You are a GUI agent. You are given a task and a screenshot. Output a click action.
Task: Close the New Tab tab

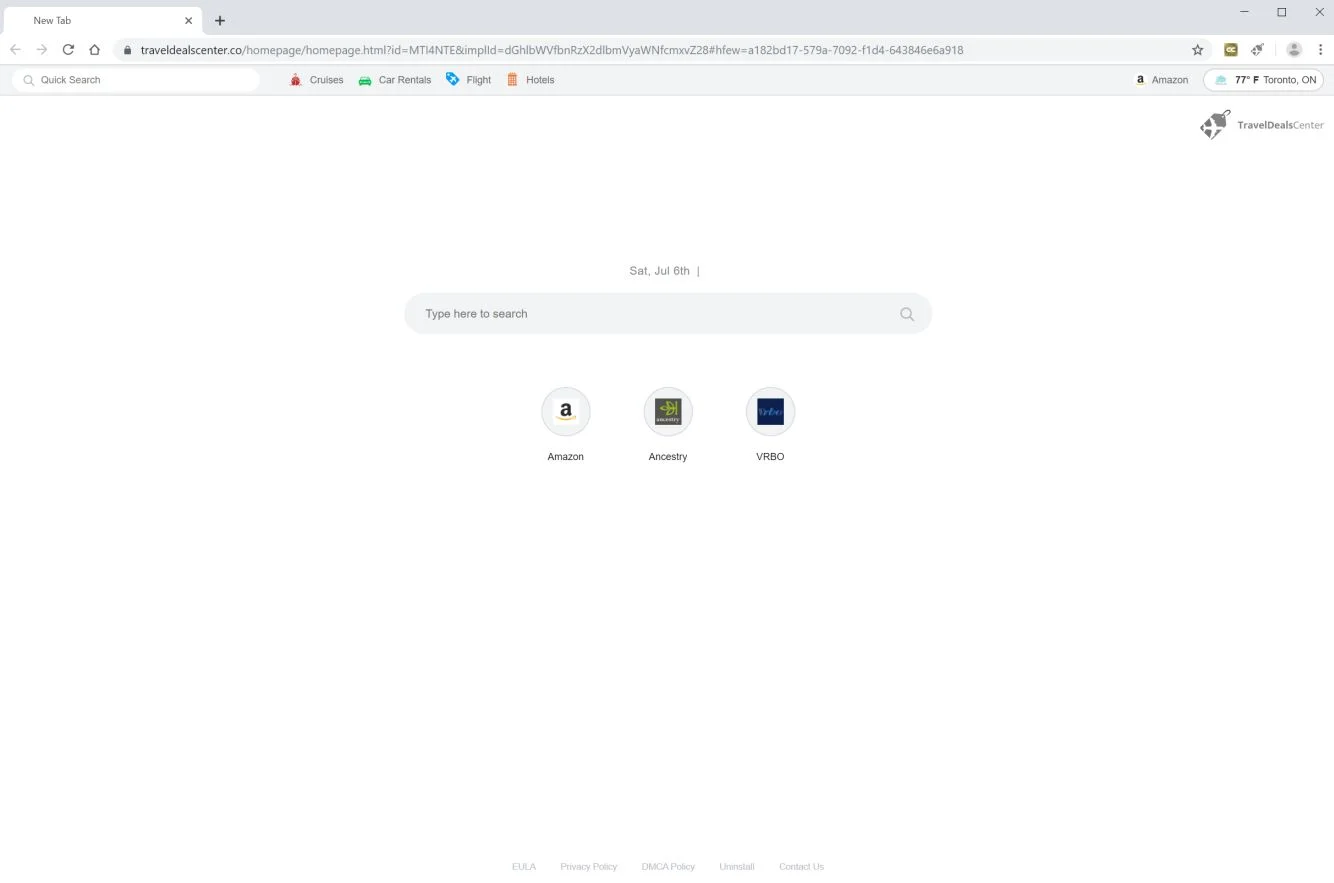pyautogui.click(x=188, y=20)
